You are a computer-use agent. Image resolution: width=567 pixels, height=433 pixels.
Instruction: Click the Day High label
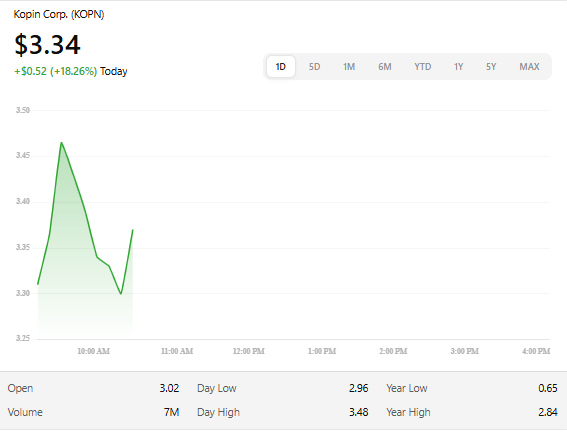point(218,412)
